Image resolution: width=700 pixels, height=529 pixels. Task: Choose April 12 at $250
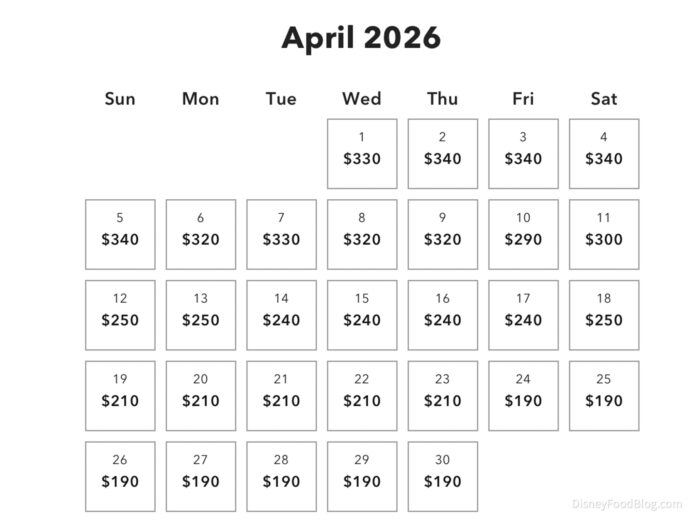(x=120, y=315)
